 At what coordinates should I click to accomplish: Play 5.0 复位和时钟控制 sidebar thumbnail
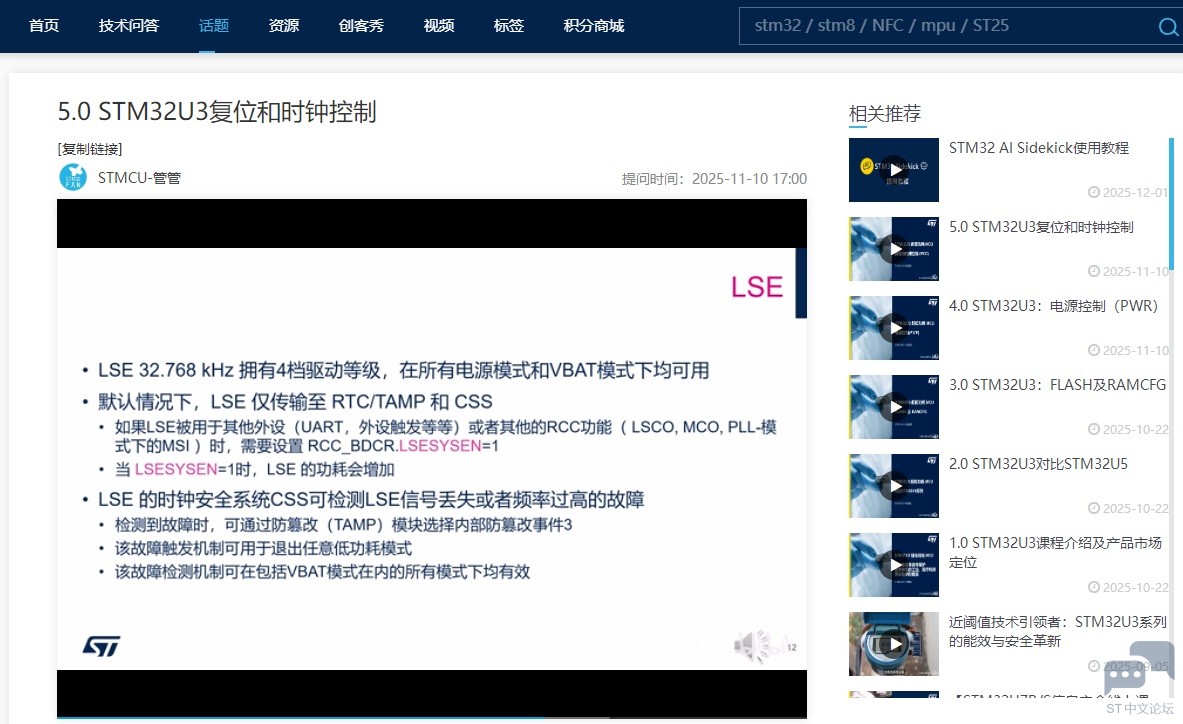click(x=894, y=249)
